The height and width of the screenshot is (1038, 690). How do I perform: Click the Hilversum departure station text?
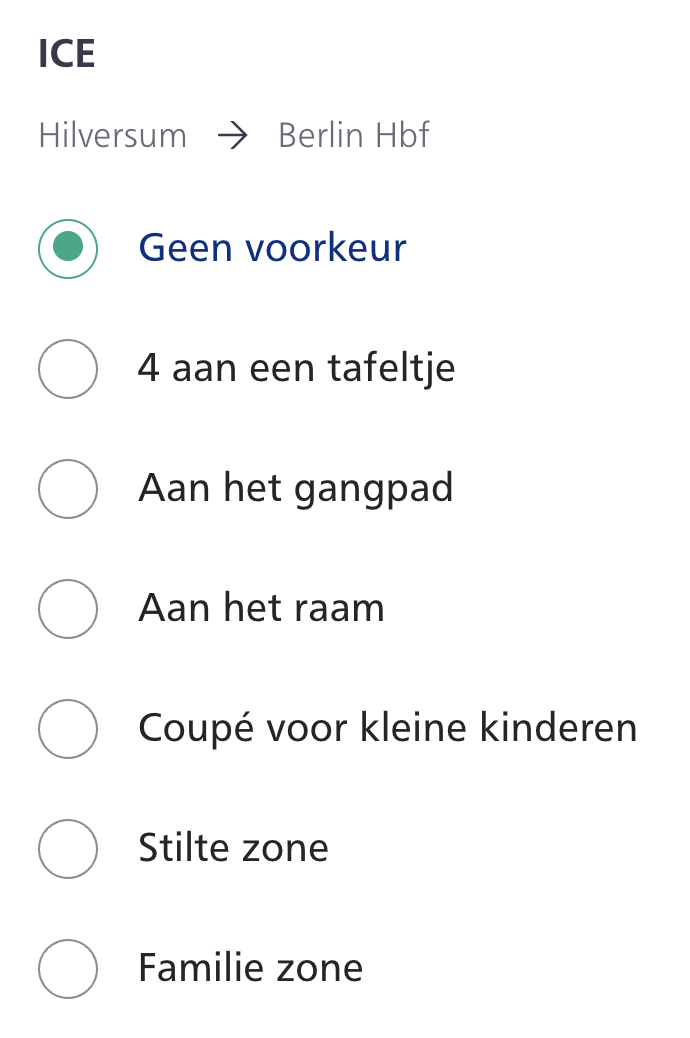(x=112, y=136)
